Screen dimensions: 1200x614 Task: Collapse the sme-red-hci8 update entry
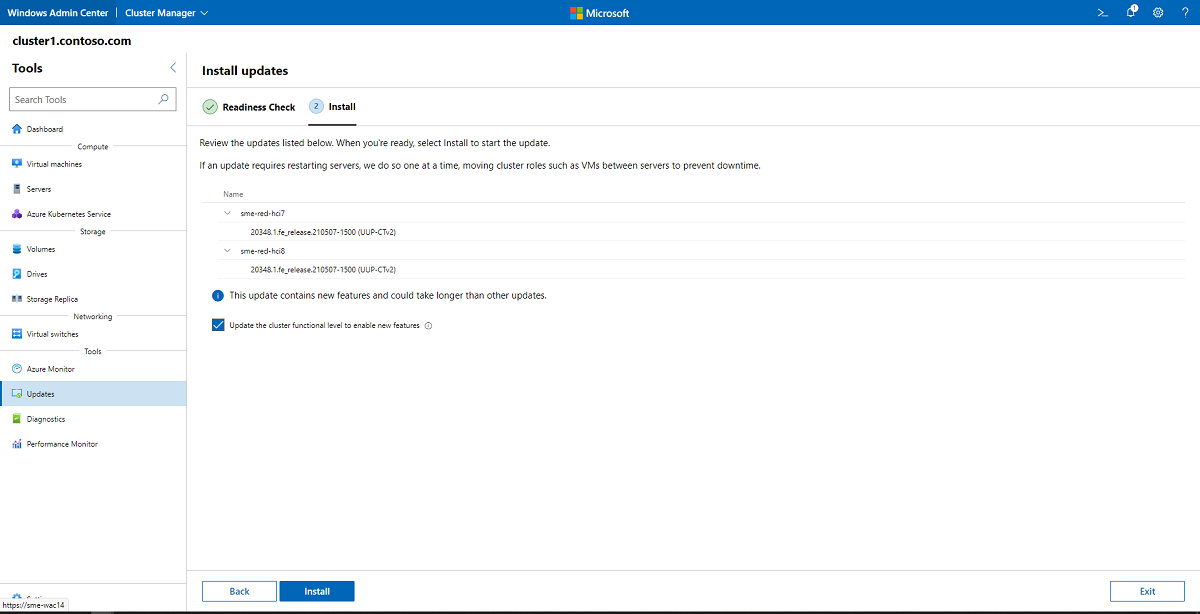coord(226,250)
